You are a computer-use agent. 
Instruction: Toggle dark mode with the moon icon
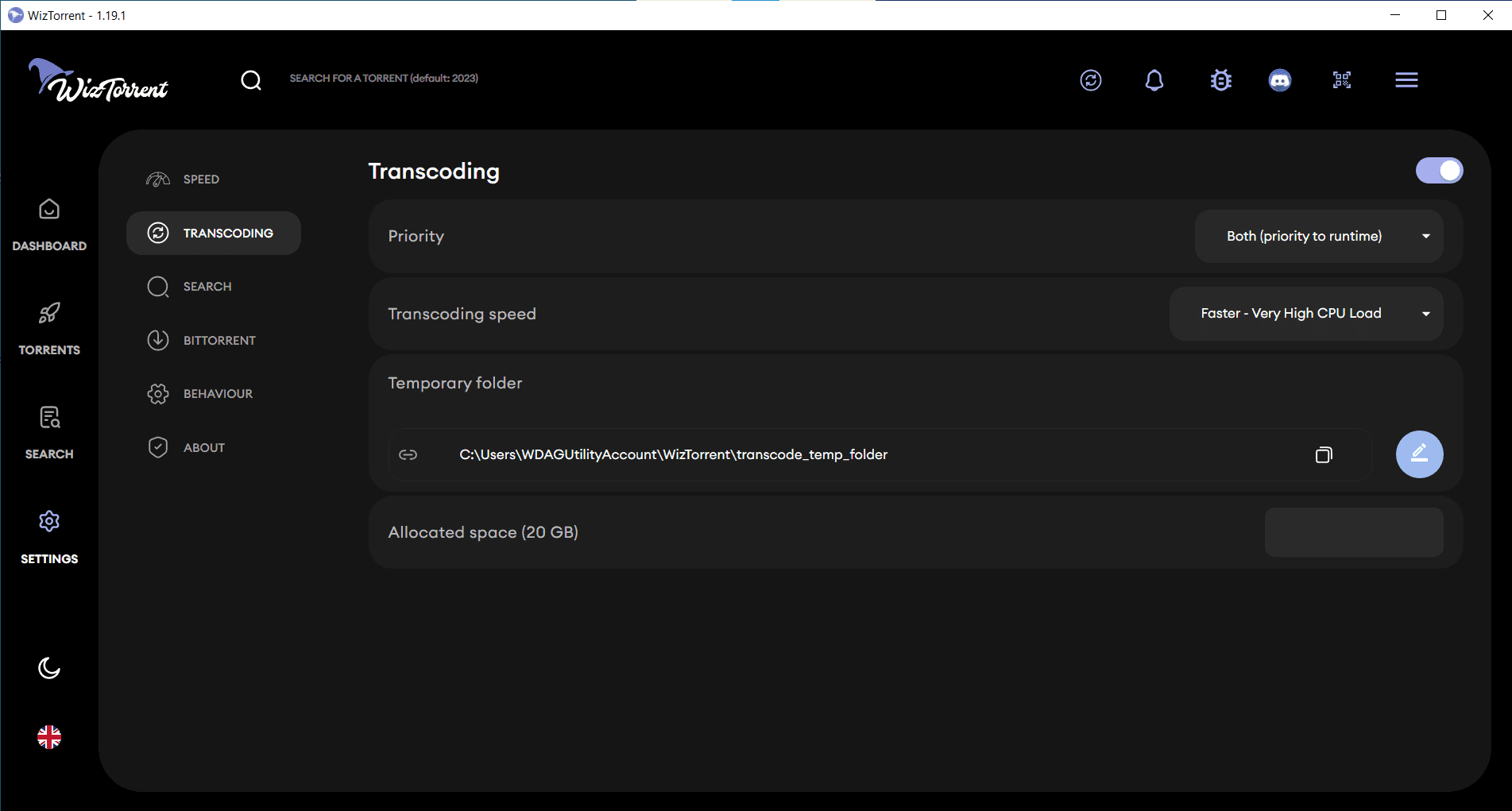[49, 668]
